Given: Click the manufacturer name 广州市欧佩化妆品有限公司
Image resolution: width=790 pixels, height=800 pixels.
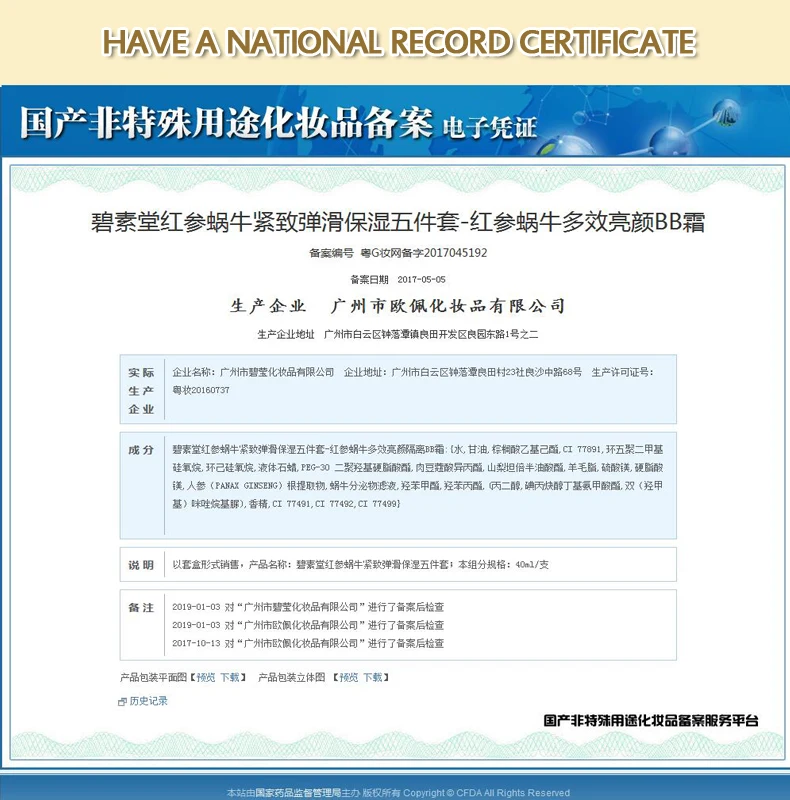Looking at the screenshot, I should 448,306.
